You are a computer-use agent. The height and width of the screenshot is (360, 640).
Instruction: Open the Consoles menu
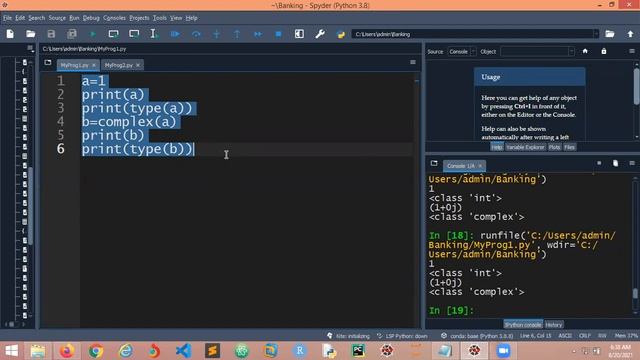pos(114,18)
